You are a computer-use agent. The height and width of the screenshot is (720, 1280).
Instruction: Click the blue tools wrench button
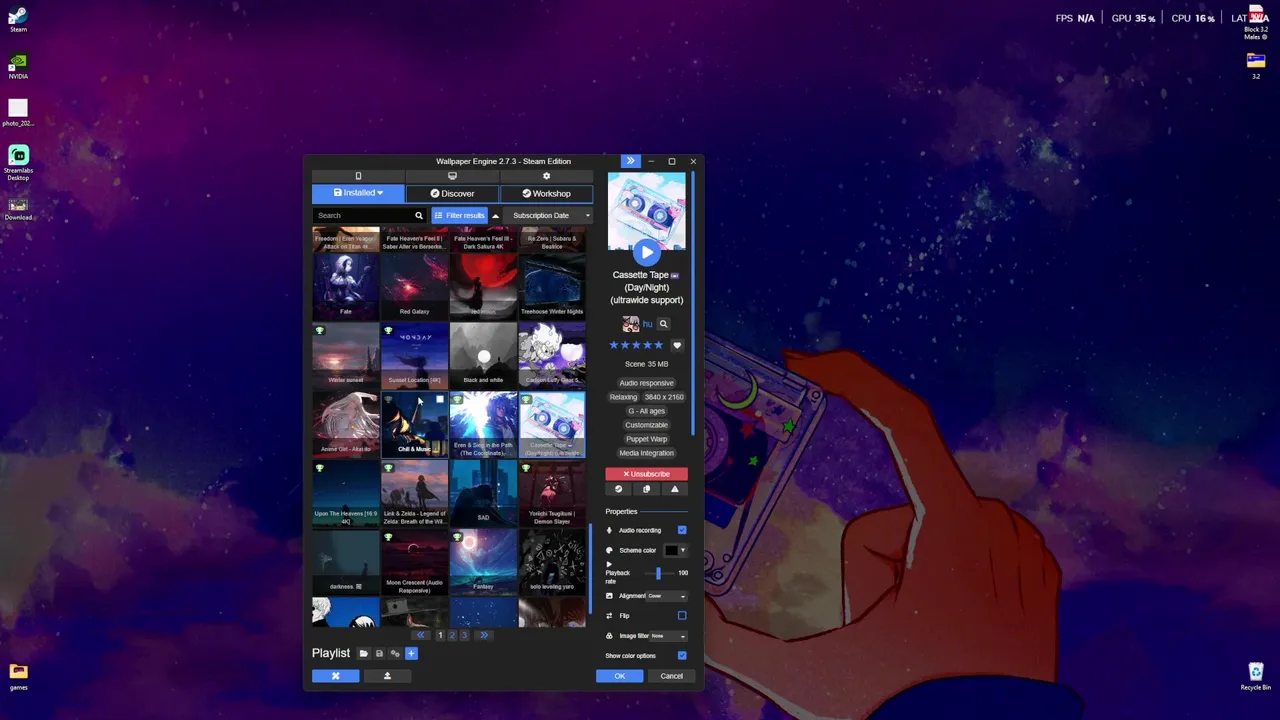335,676
